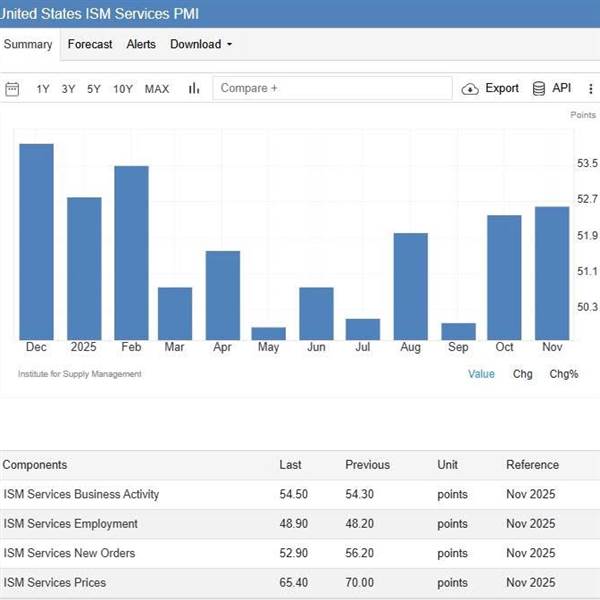This screenshot has height=600, width=600.
Task: Expand the Download dropdown menu
Action: pos(201,44)
